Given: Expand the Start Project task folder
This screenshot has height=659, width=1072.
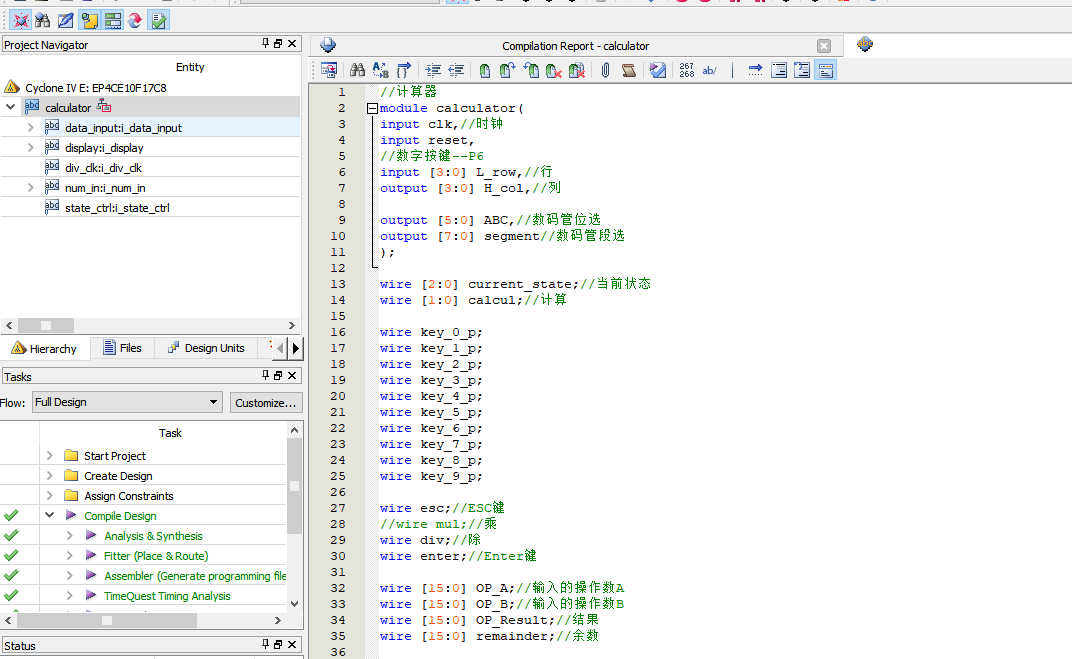Looking at the screenshot, I should click(x=49, y=455).
